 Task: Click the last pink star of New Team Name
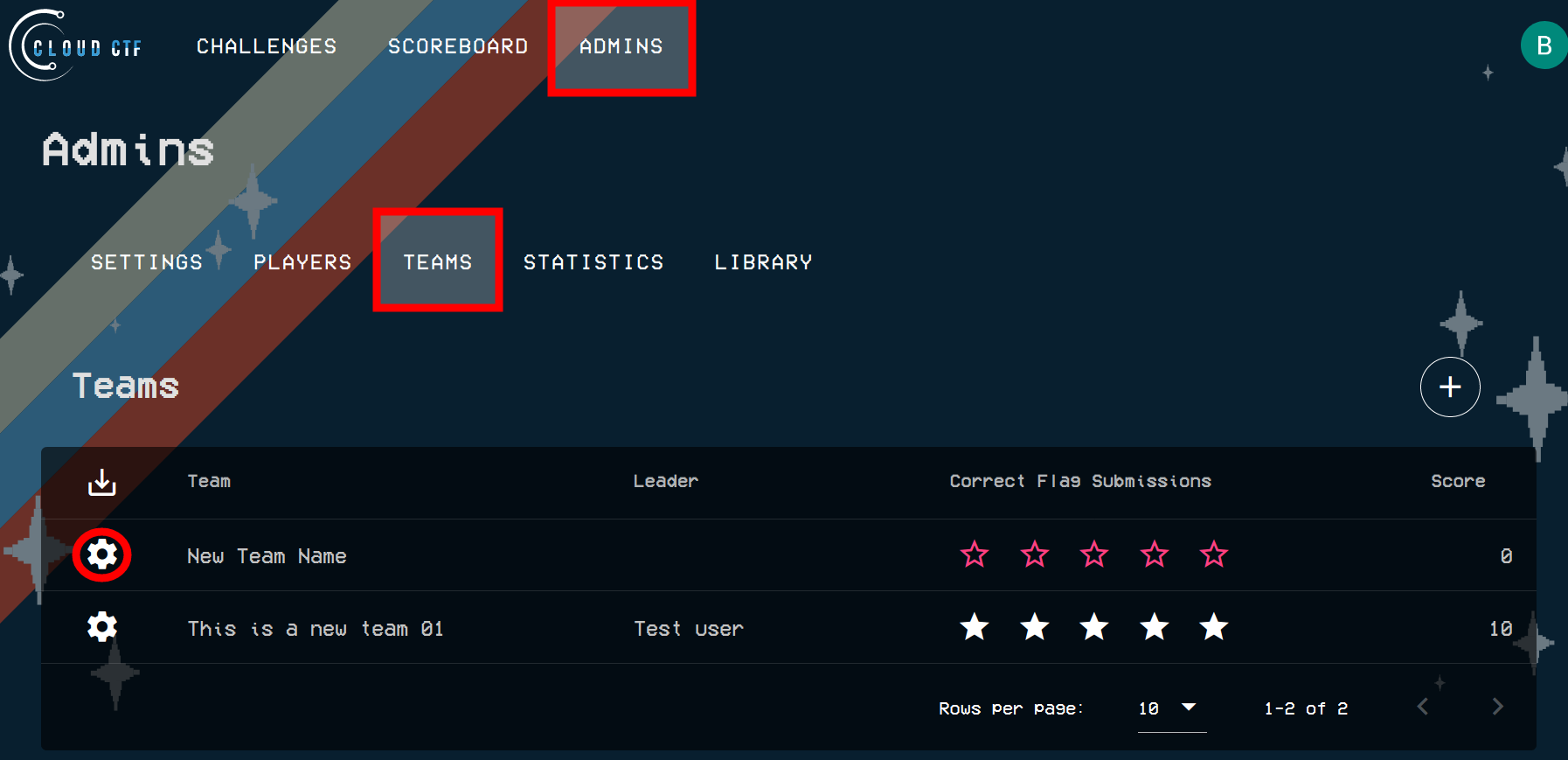point(1214,554)
